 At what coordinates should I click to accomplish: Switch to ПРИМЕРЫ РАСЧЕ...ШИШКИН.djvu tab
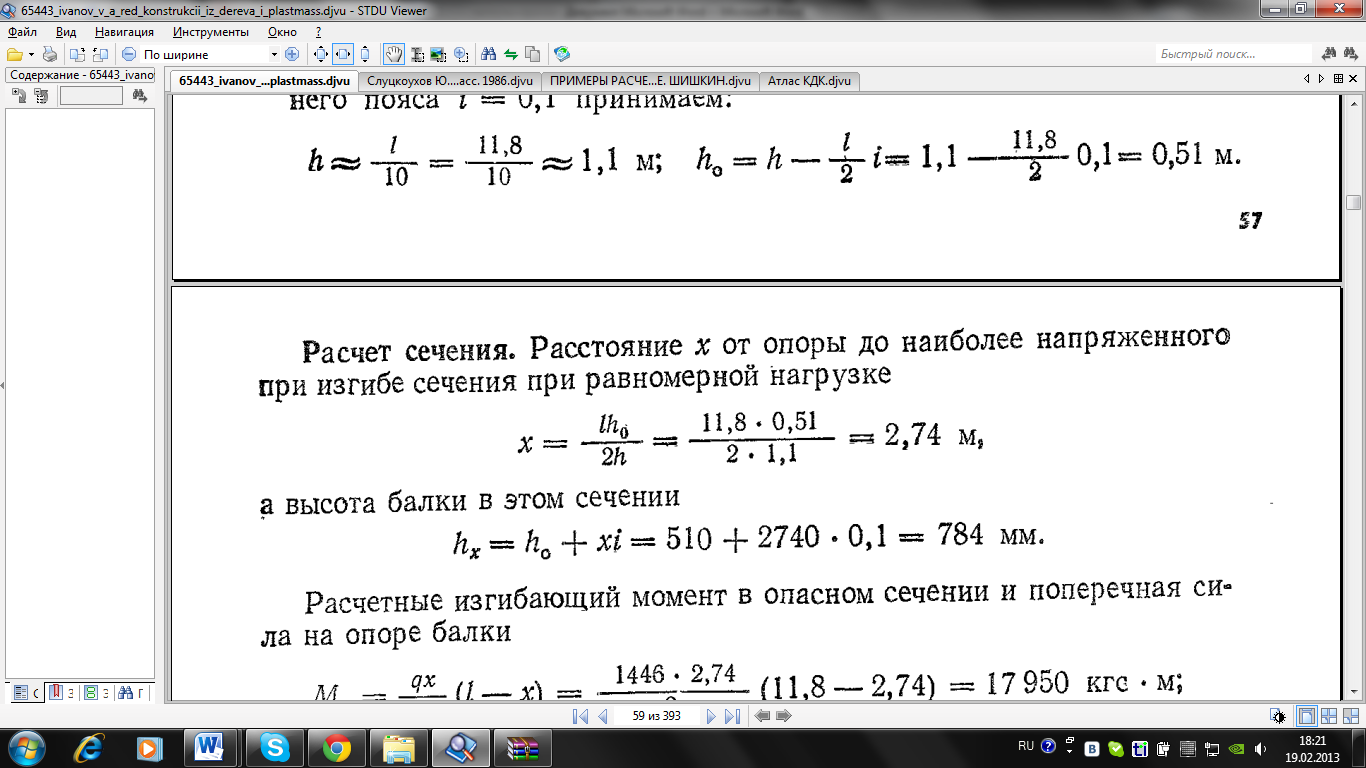[651, 81]
